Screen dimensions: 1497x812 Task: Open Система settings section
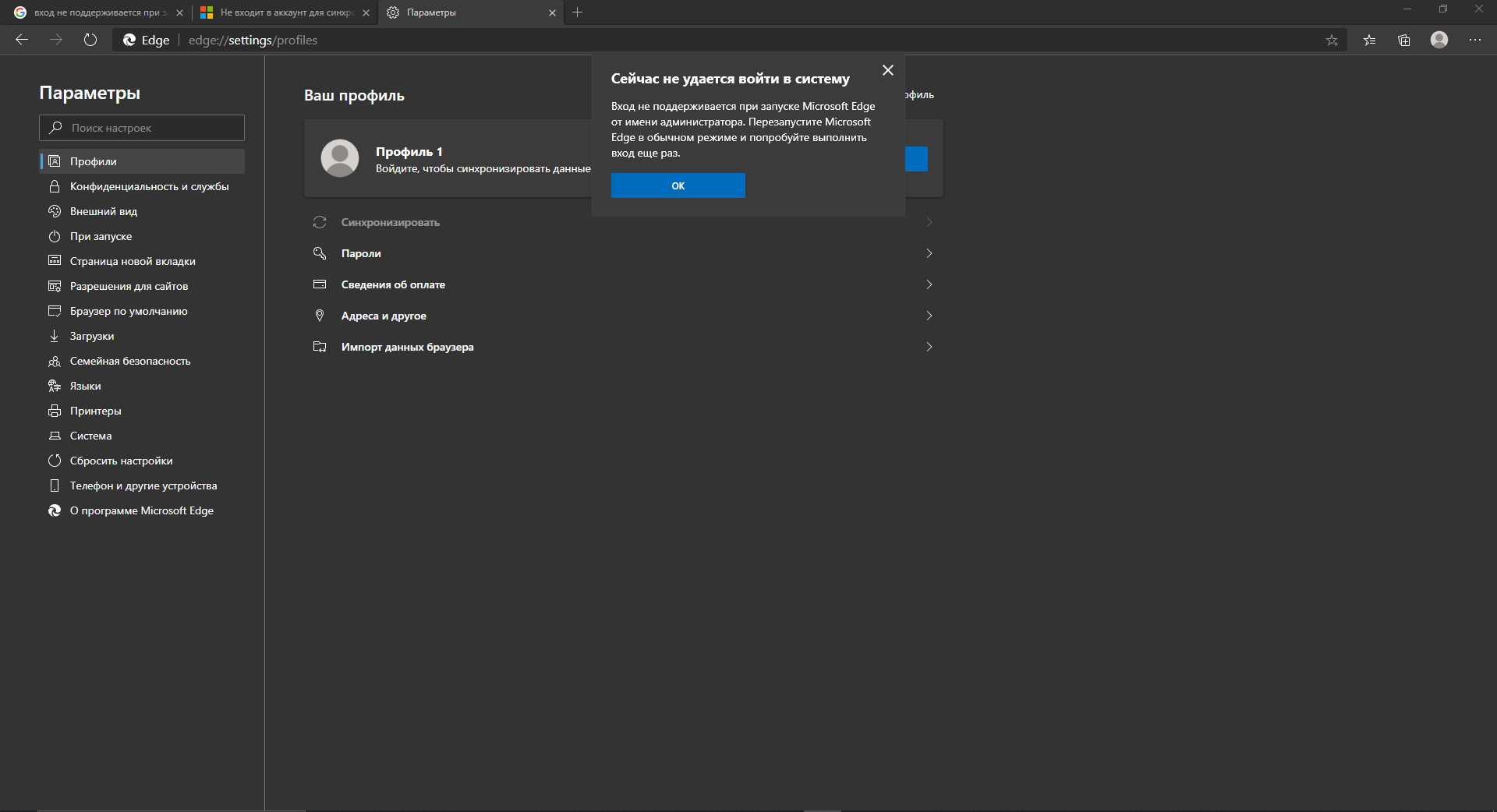142,436
